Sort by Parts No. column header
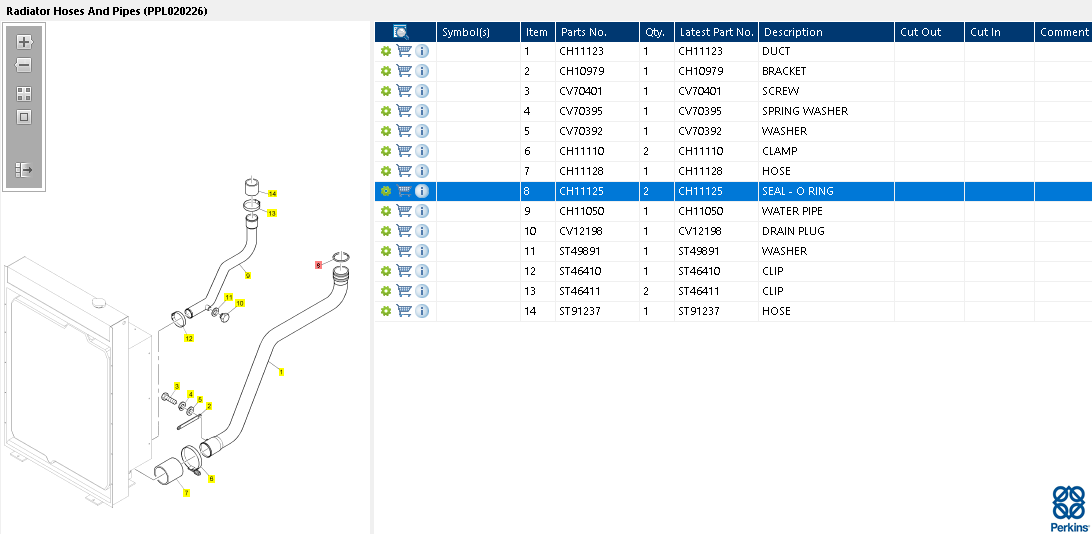Image resolution: width=1092 pixels, height=534 pixels. [x=598, y=32]
